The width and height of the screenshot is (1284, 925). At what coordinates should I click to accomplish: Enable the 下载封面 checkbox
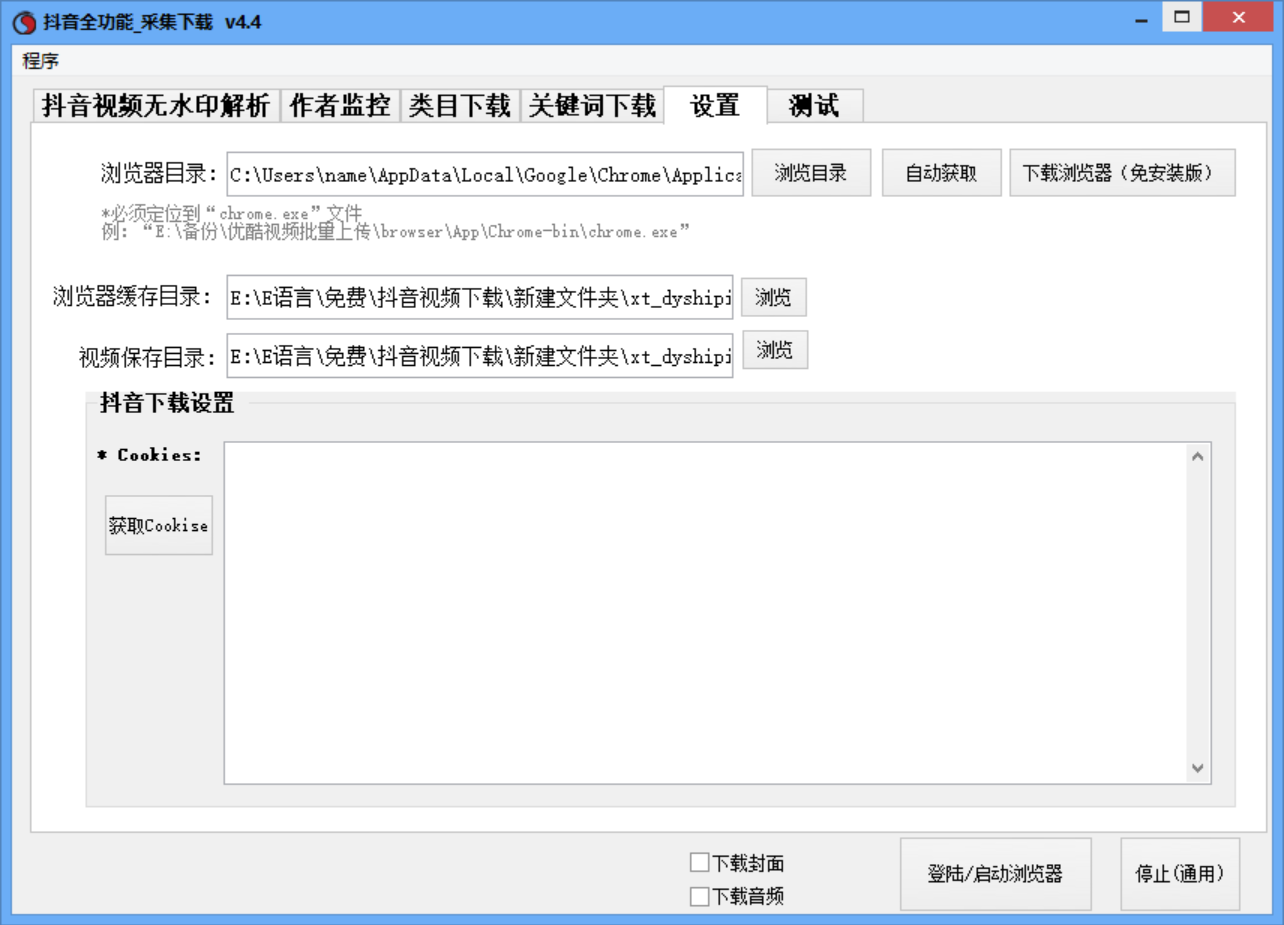click(699, 863)
